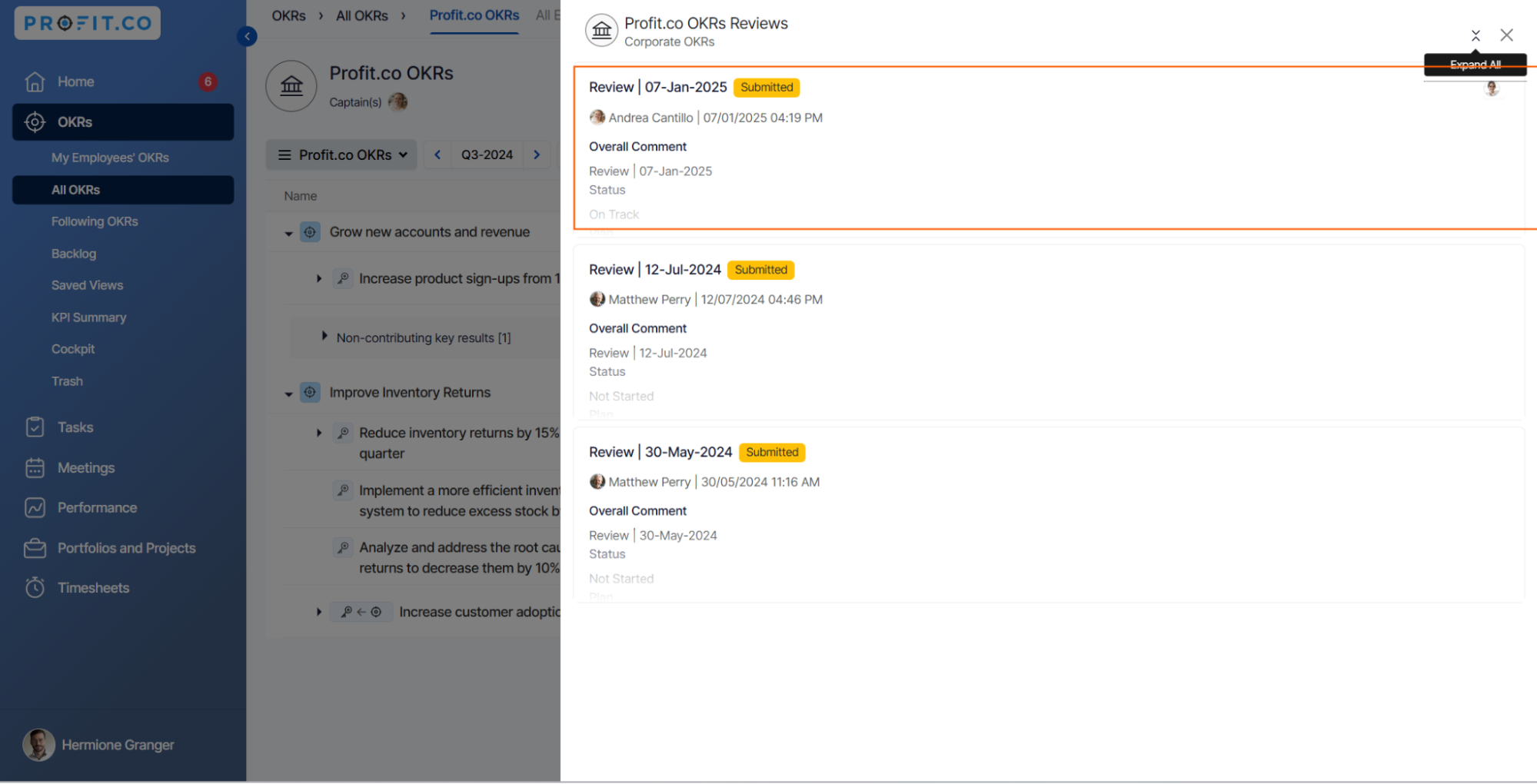Click the Improve Inventory Returns objective icon

310,393
